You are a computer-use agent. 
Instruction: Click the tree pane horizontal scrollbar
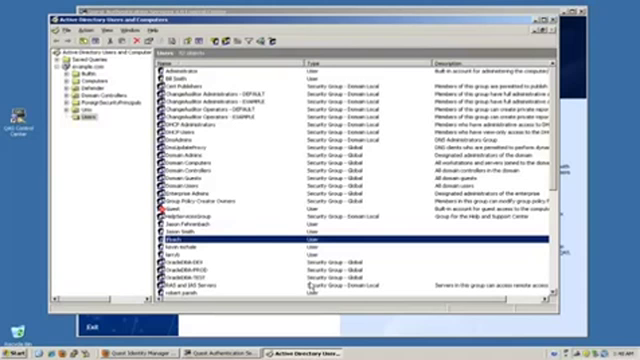pos(101,299)
